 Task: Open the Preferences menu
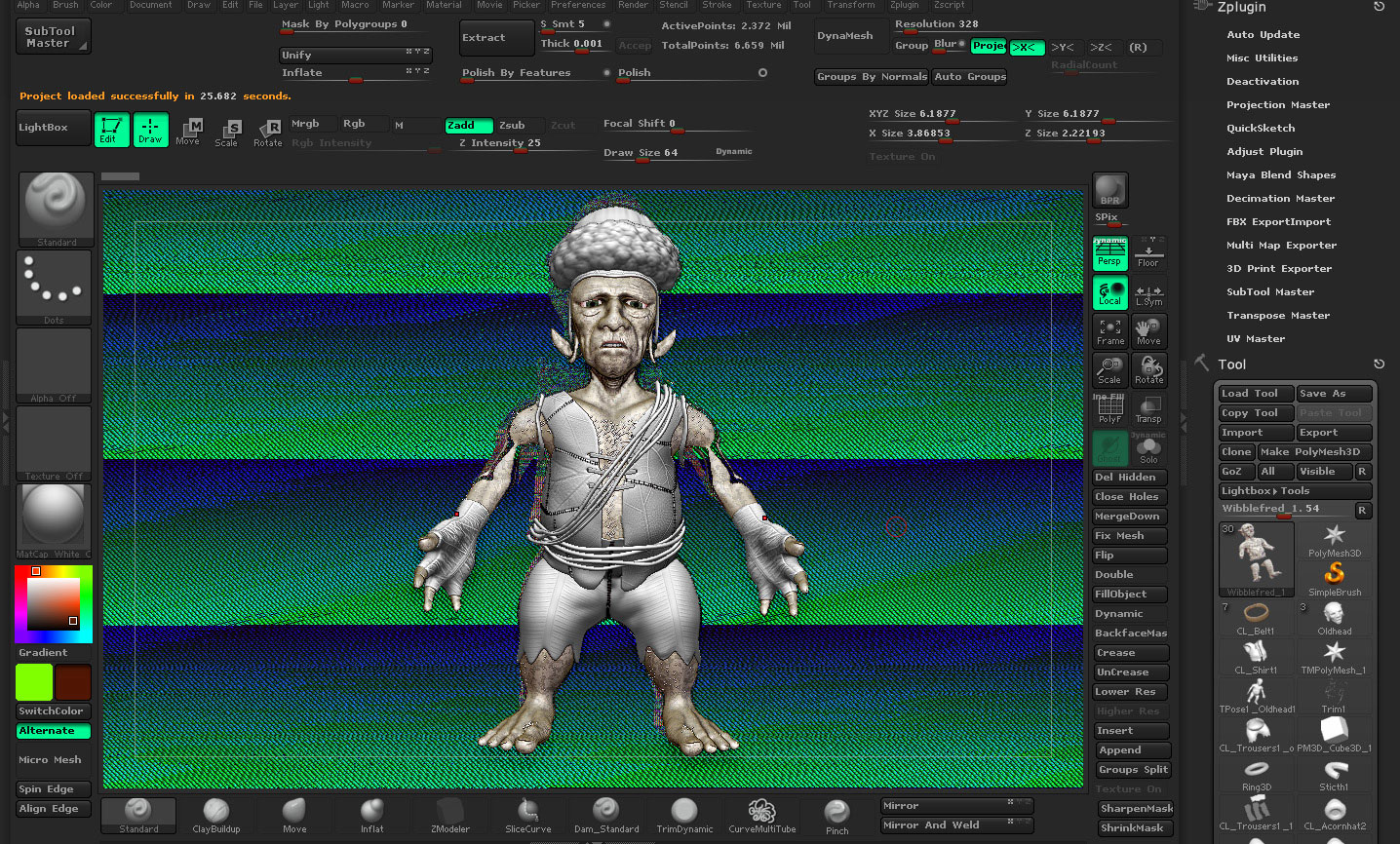(578, 5)
